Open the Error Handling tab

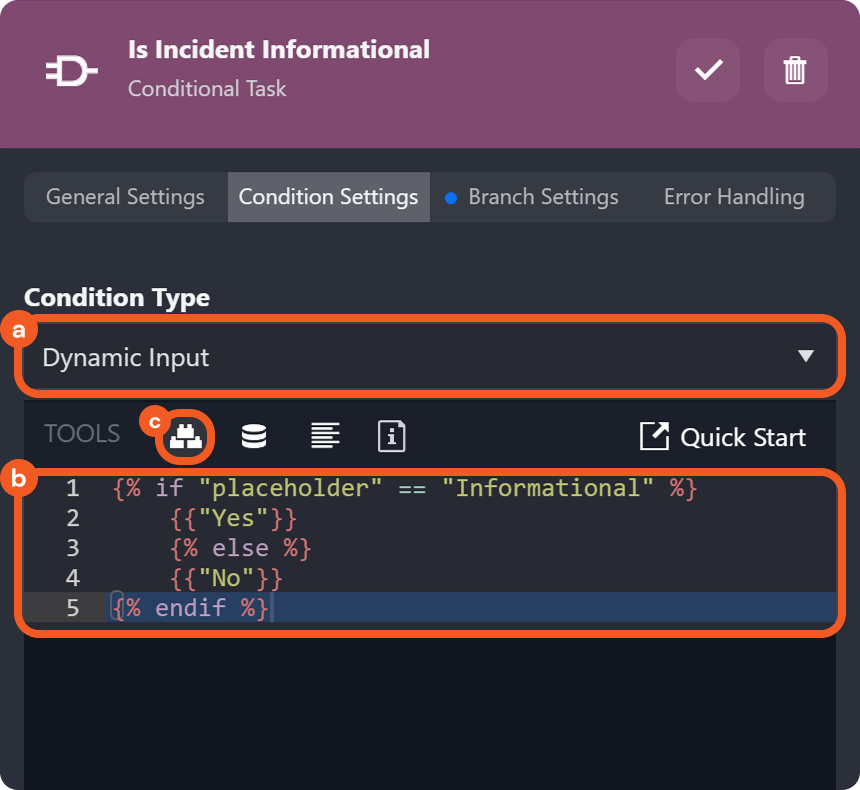[x=733, y=197]
